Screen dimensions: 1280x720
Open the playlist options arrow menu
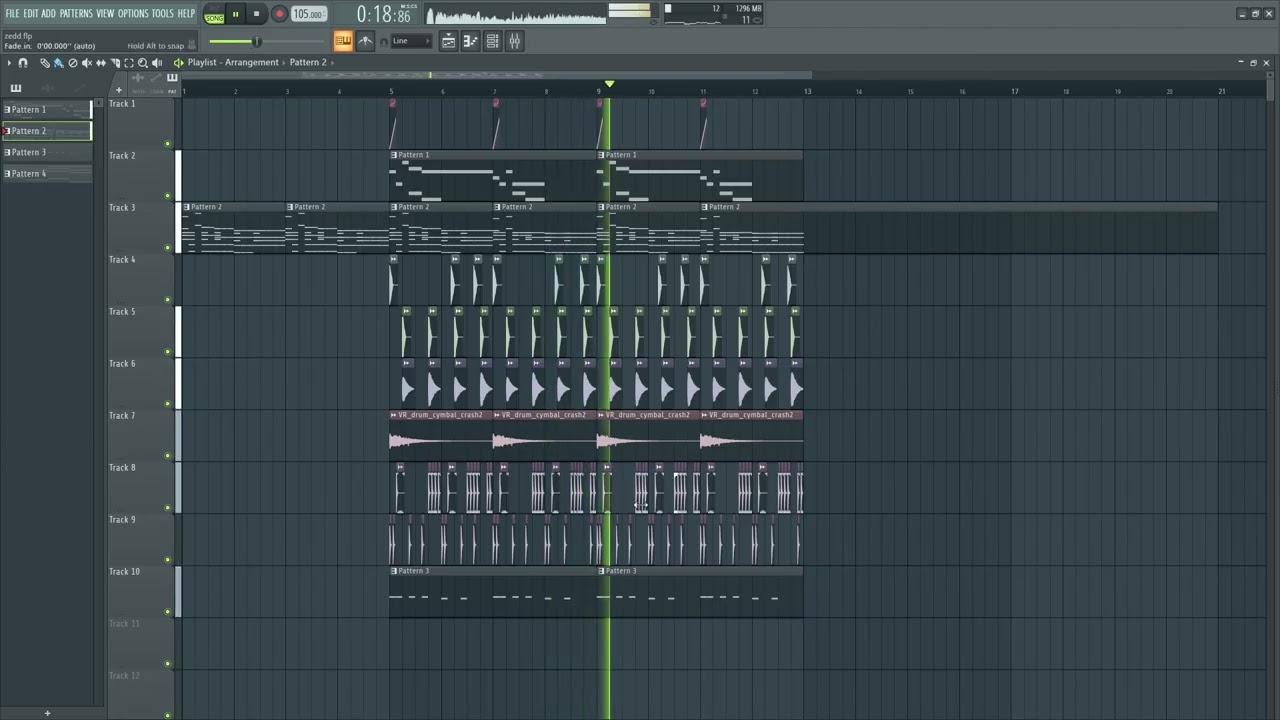click(9, 63)
